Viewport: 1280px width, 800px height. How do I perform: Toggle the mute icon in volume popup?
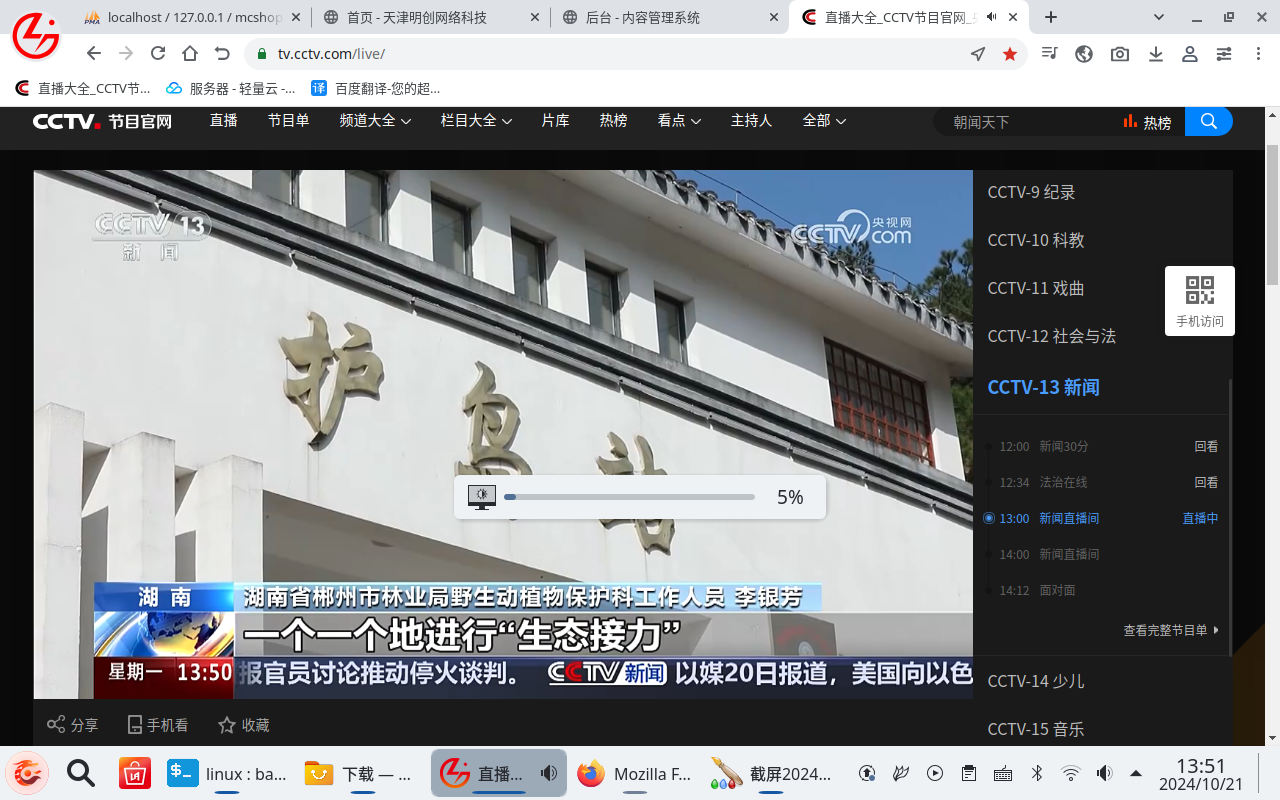(482, 497)
